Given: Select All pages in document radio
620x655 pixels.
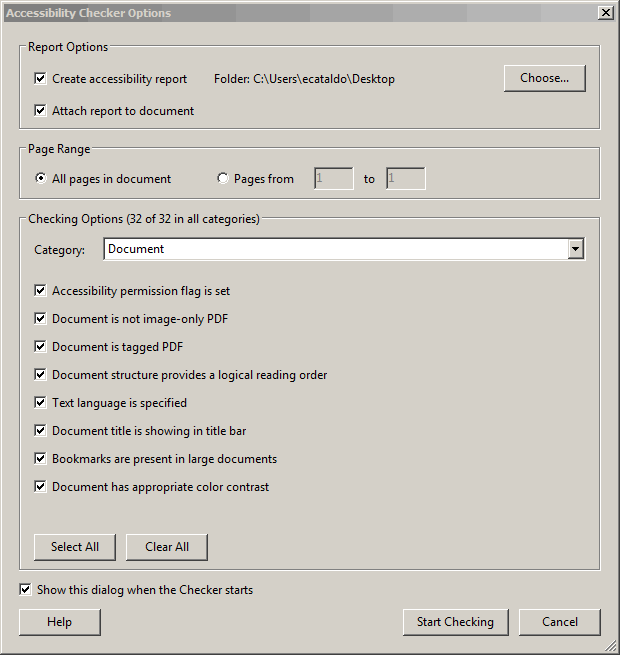Looking at the screenshot, I should pos(41,179).
